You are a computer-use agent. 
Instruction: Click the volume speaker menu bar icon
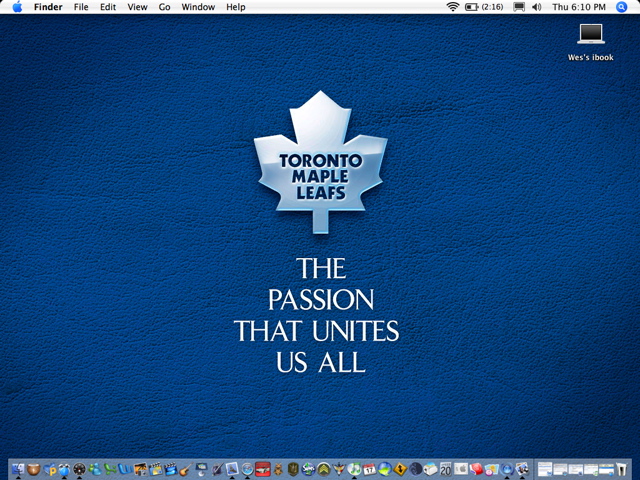coord(537,7)
